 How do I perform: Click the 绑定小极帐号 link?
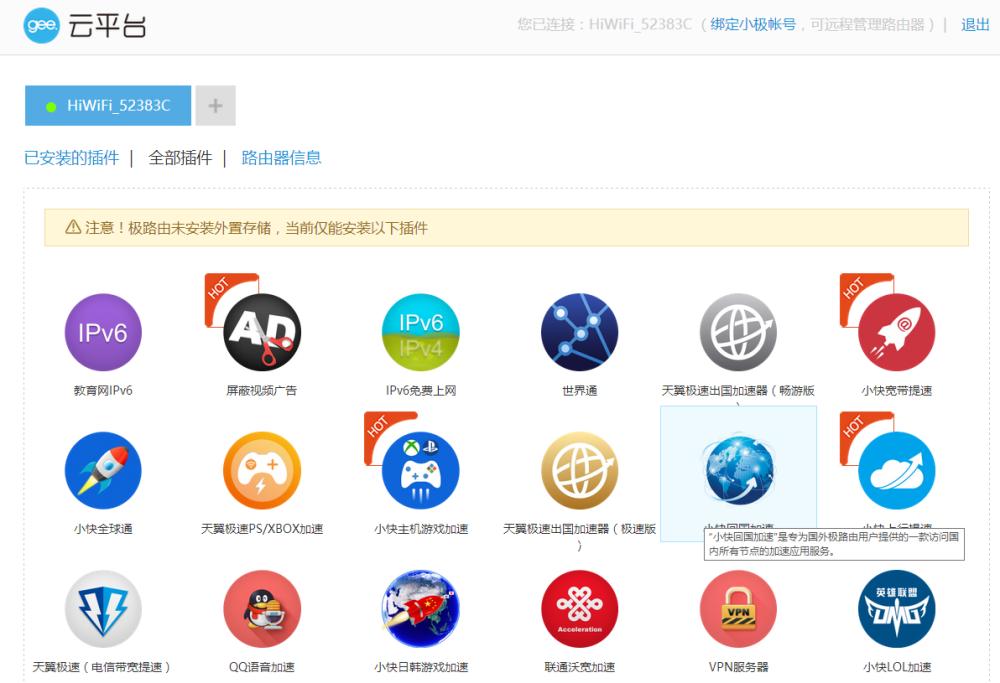pyautogui.click(x=753, y=24)
